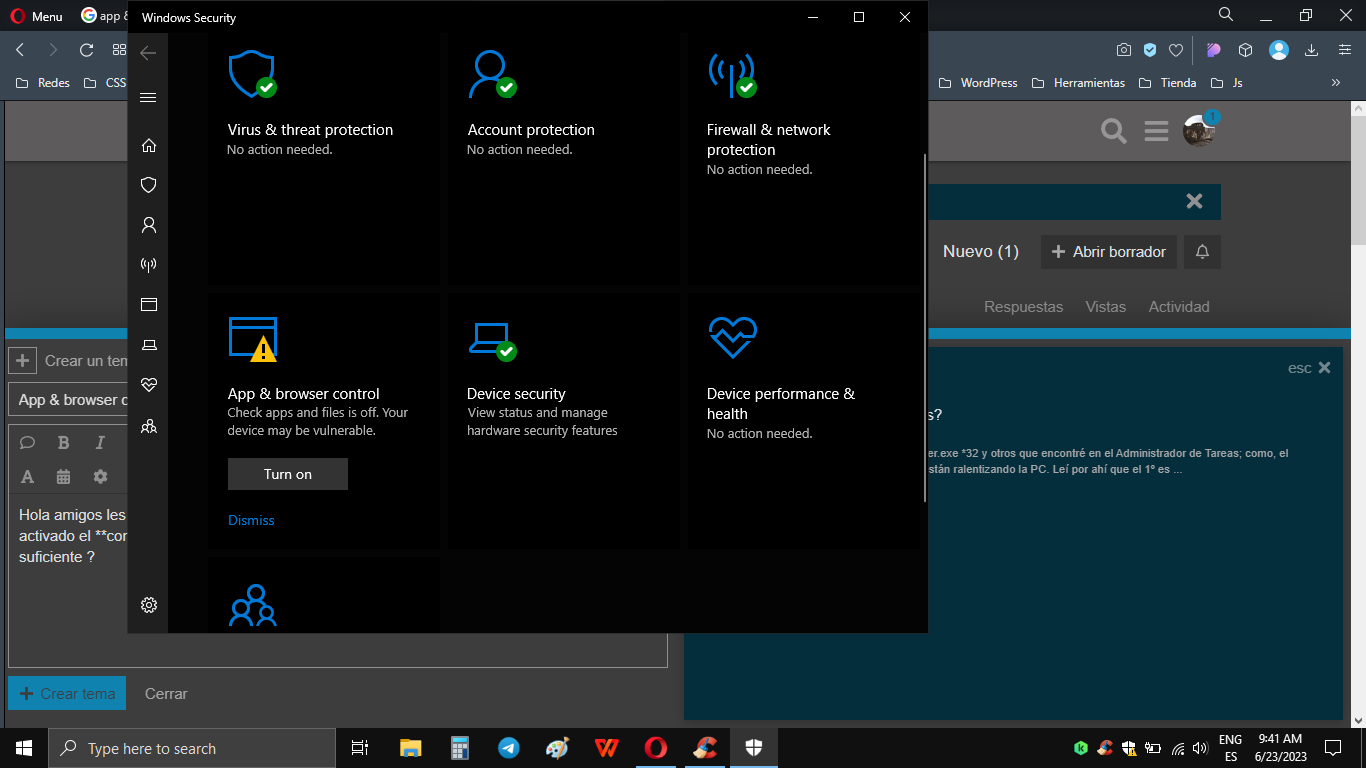This screenshot has width=1366, height=768.
Task: Open the family options icon in the sidebar
Action: coord(148,426)
